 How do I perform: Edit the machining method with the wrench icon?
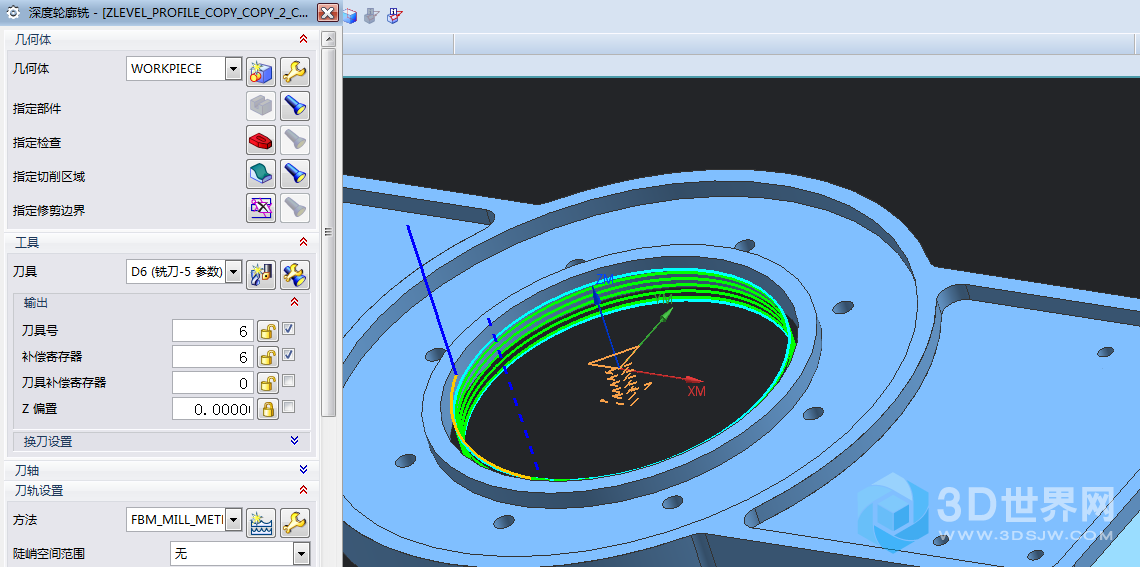click(295, 522)
